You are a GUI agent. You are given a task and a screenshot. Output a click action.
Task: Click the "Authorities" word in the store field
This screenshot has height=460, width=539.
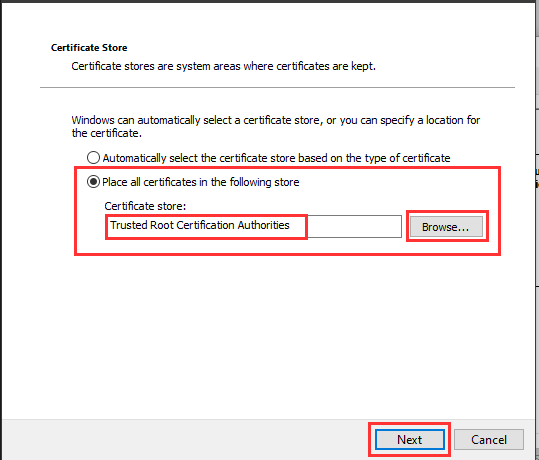tap(263, 225)
